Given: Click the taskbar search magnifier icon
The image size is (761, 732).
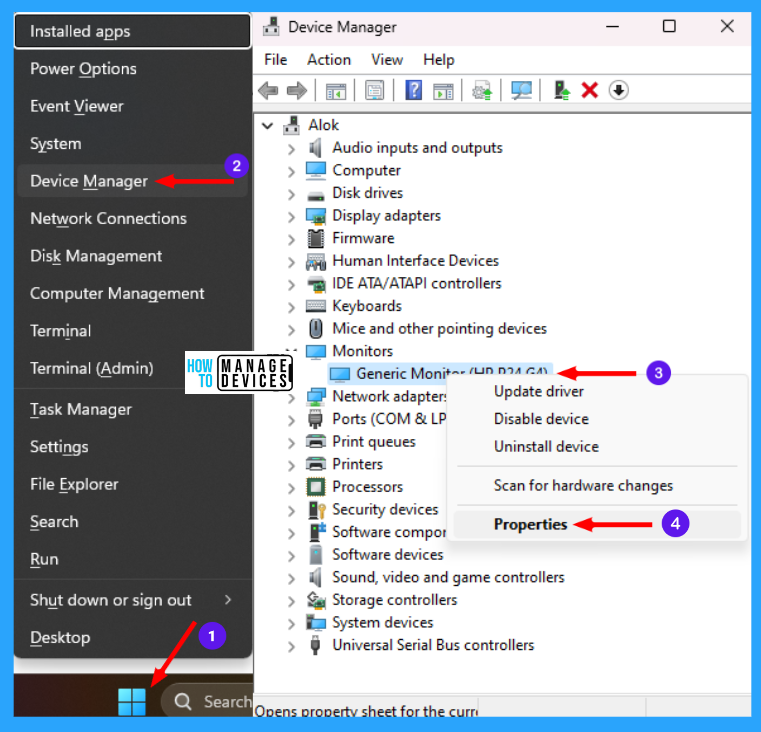Looking at the screenshot, I should 183,701.
